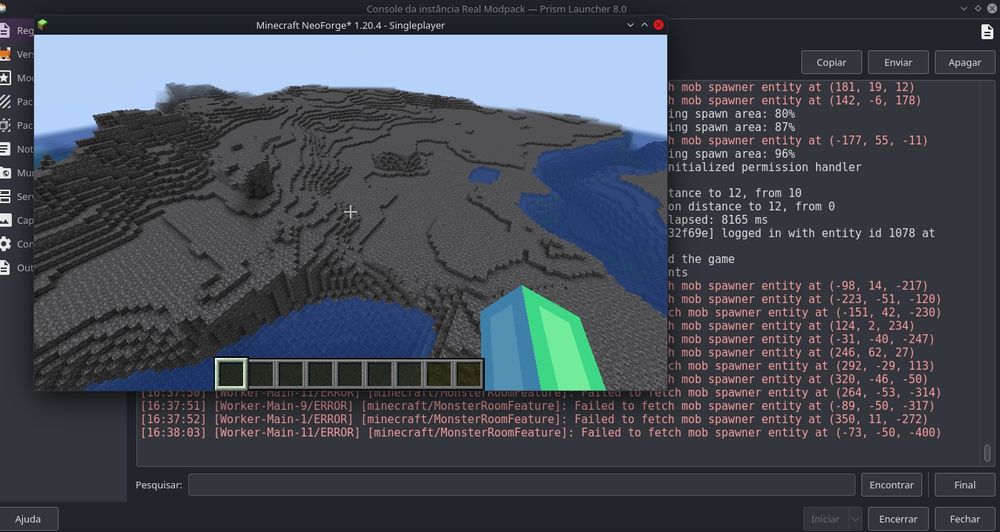1000x532 pixels.
Task: Open the Mods star icon page
Action: pos(5,78)
